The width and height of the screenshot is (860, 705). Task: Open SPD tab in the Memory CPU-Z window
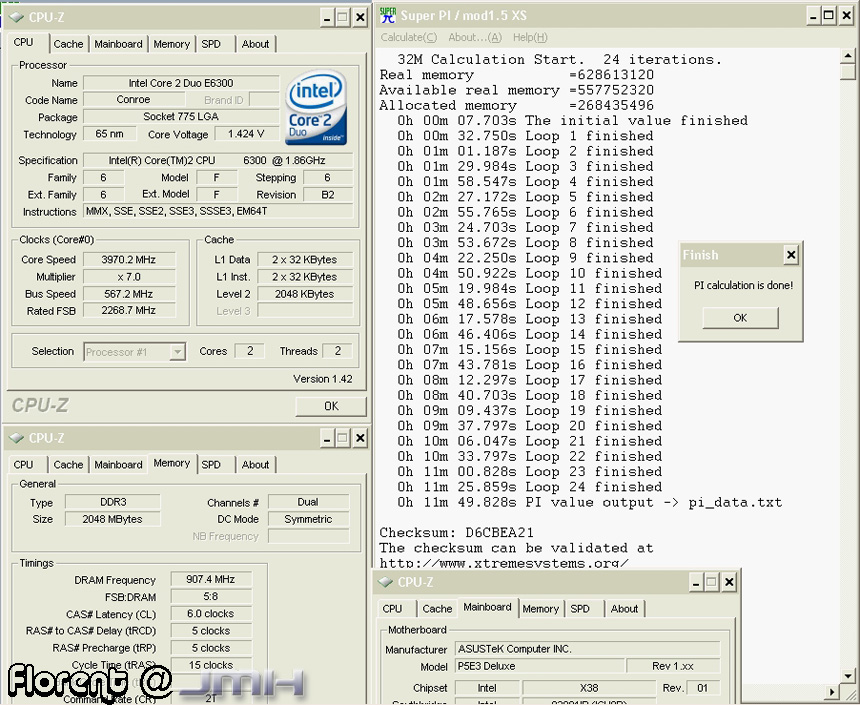tap(211, 465)
